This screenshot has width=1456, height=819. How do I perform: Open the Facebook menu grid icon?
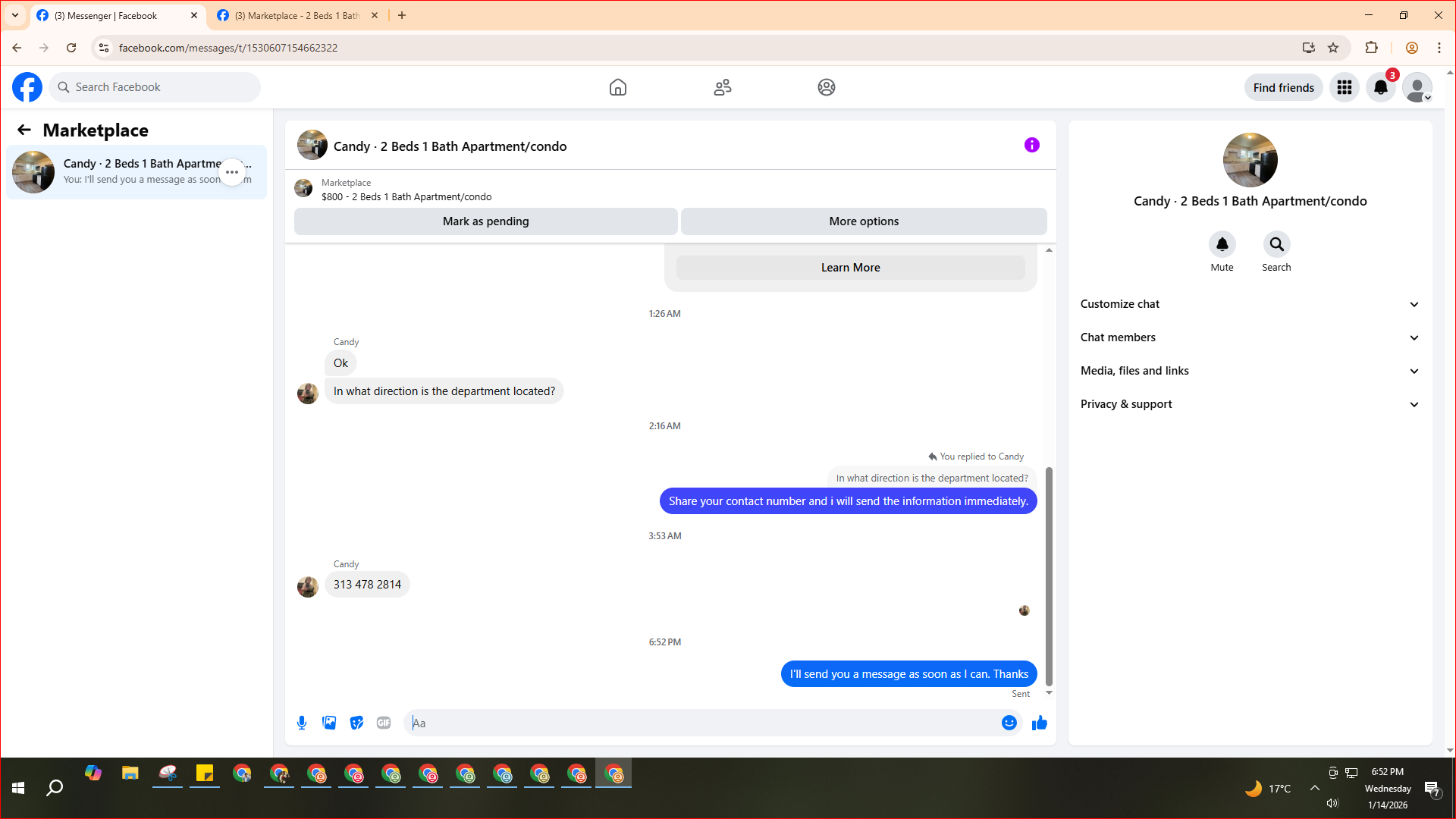point(1345,87)
